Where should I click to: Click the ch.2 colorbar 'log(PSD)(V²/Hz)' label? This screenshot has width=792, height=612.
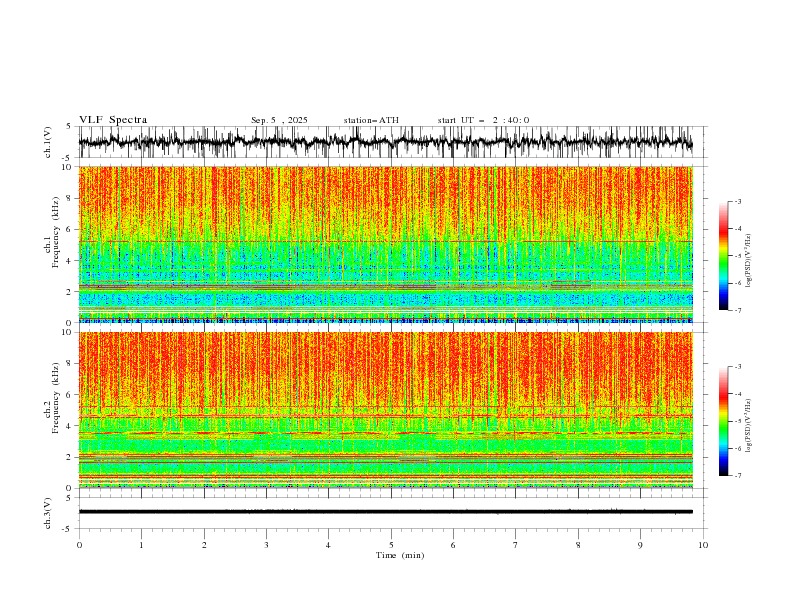(748, 426)
